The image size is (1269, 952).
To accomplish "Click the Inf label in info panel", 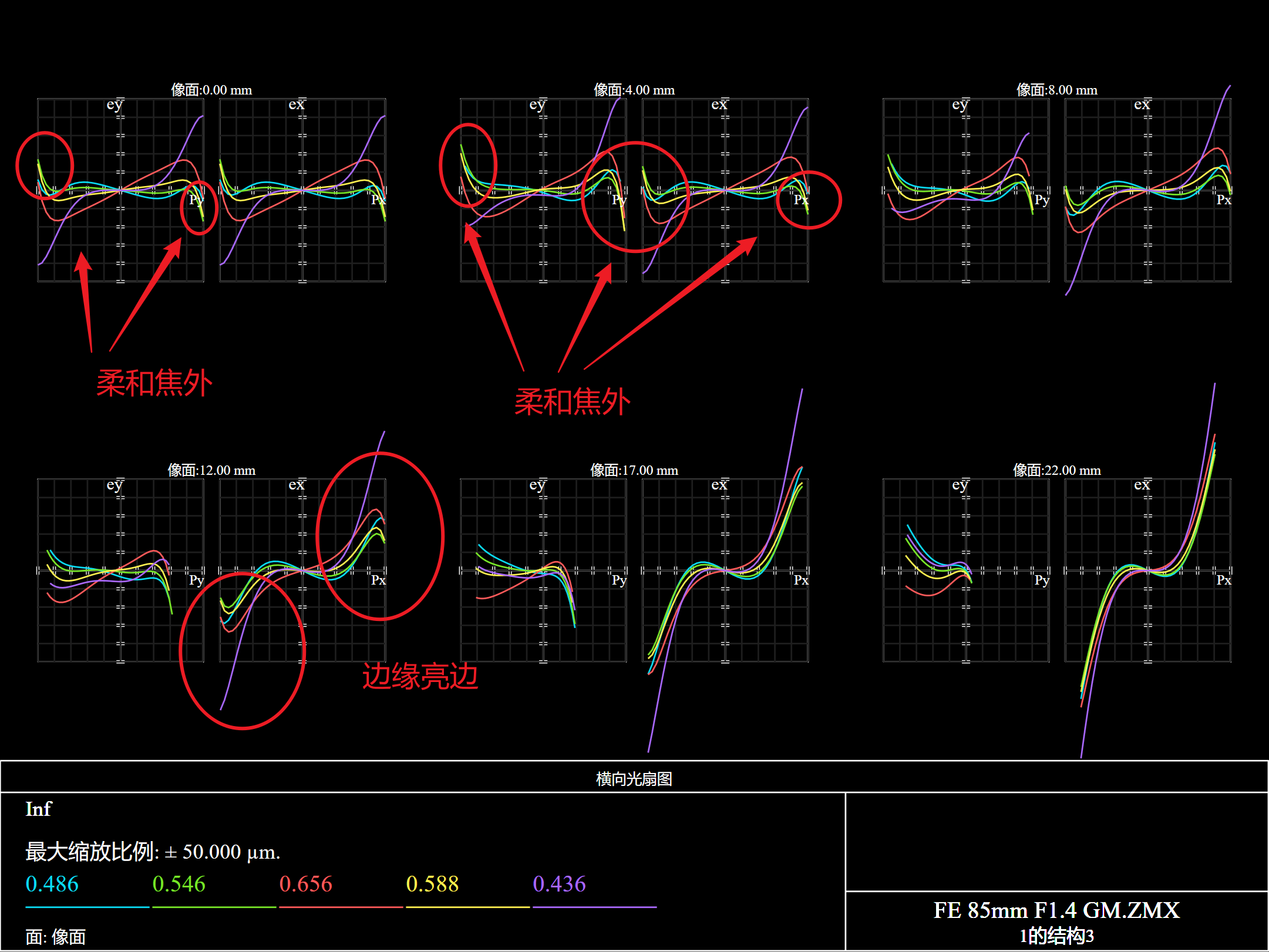I will click(x=39, y=809).
